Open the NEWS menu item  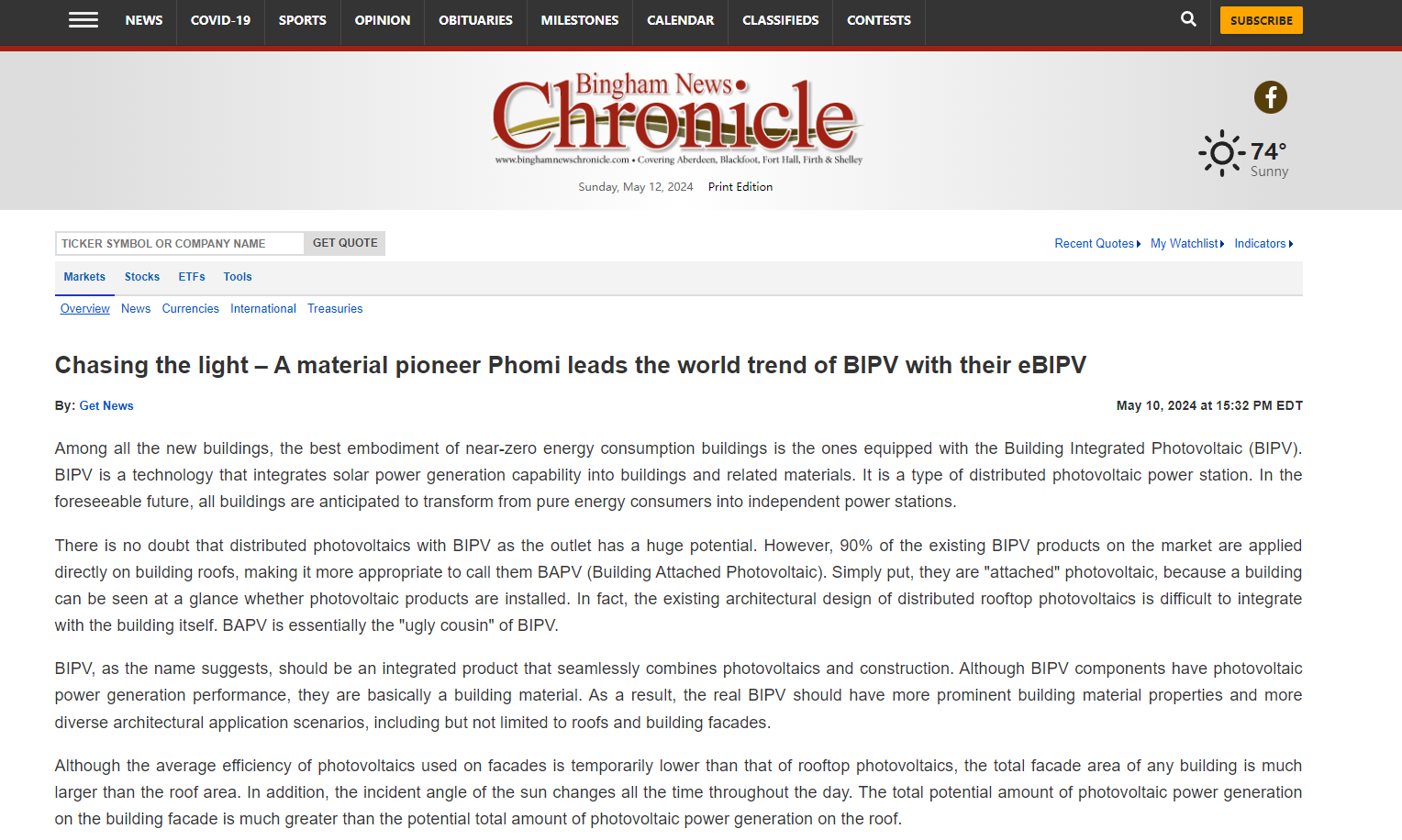pyautogui.click(x=144, y=20)
